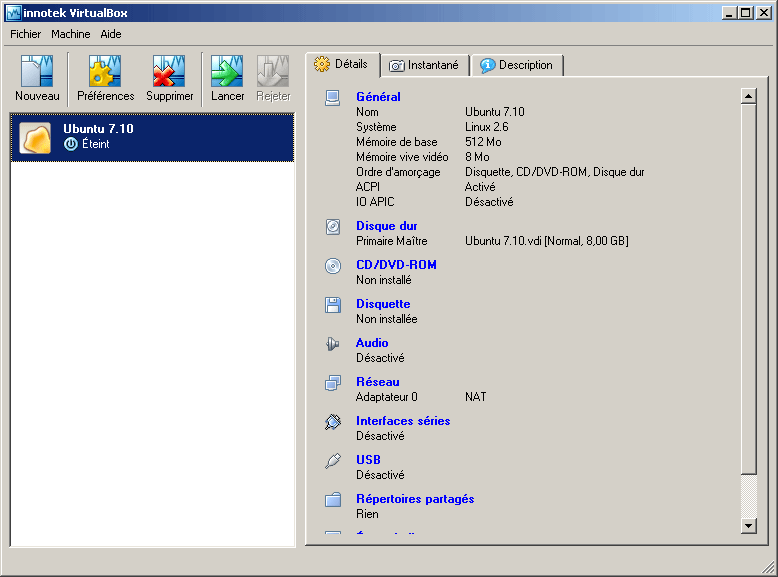The width and height of the screenshot is (778, 577).
Task: Click the Répertoires partagés folder icon
Action: point(333,500)
